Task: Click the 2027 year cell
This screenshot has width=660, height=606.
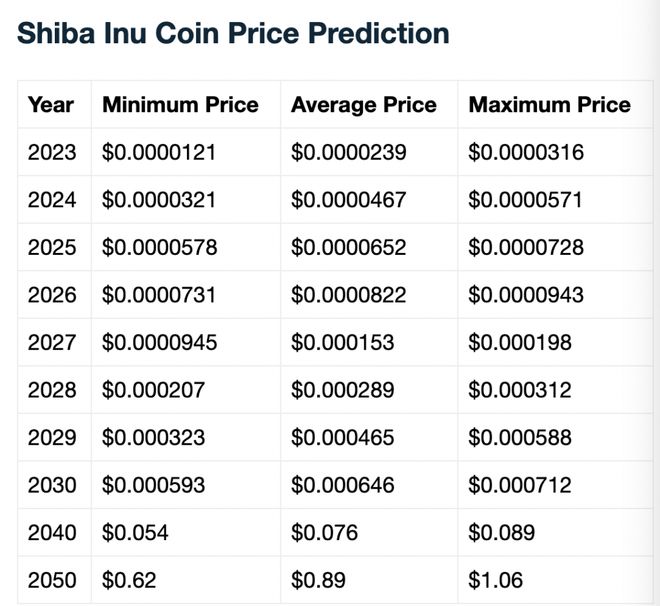Action: pos(52,342)
